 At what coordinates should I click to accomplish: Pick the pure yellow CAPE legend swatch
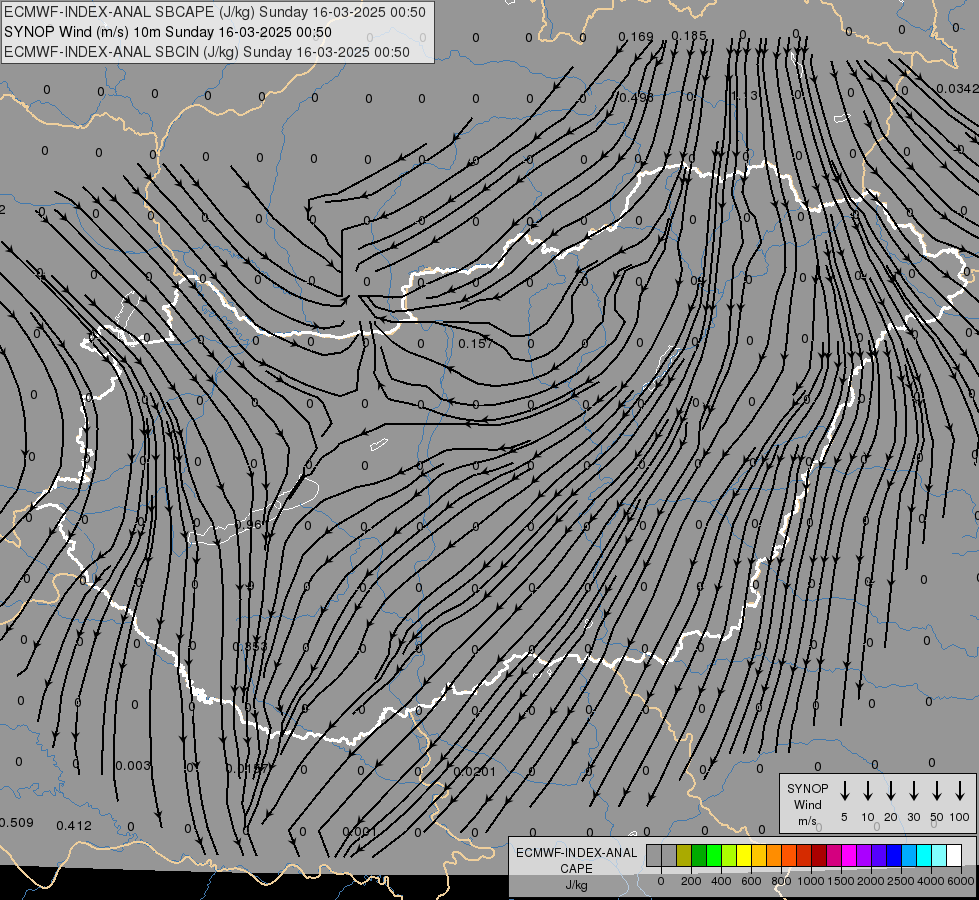(744, 855)
